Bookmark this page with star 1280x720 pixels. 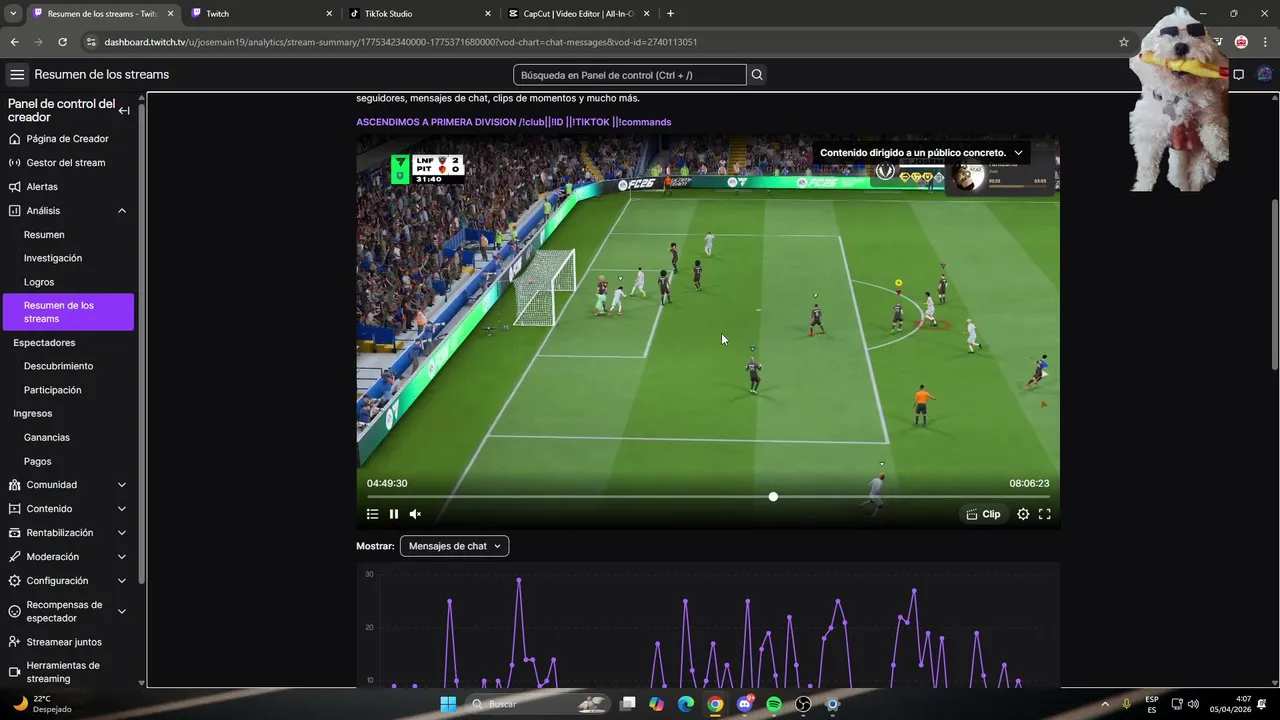(1124, 42)
